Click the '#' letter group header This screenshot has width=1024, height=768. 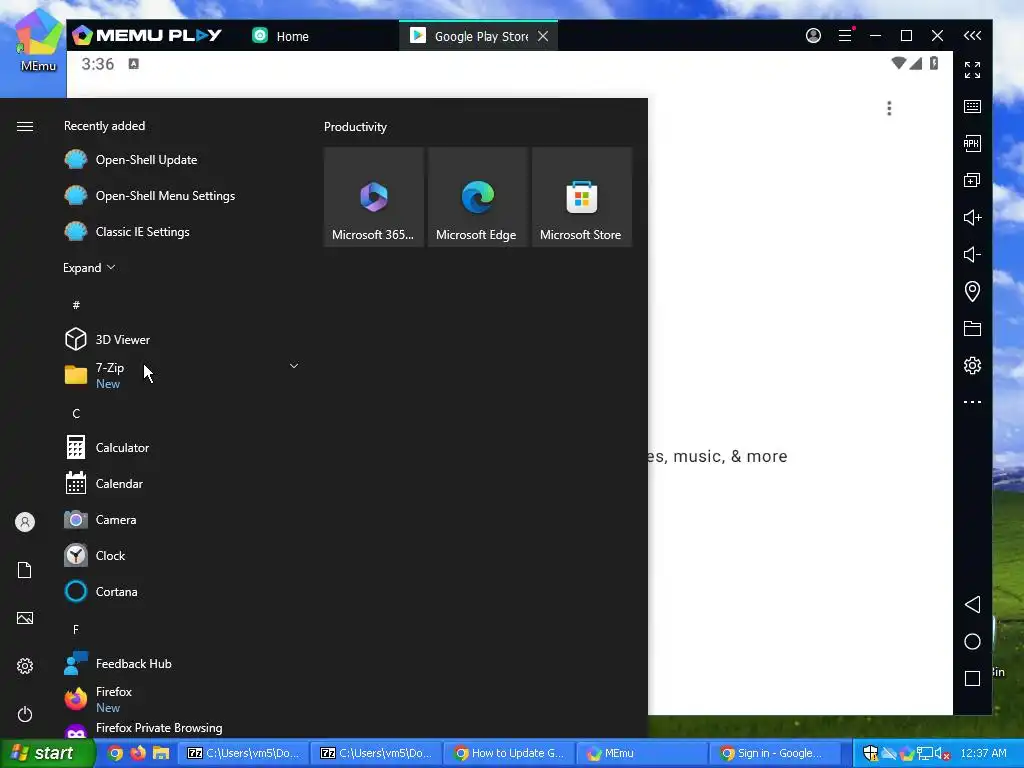coord(76,305)
